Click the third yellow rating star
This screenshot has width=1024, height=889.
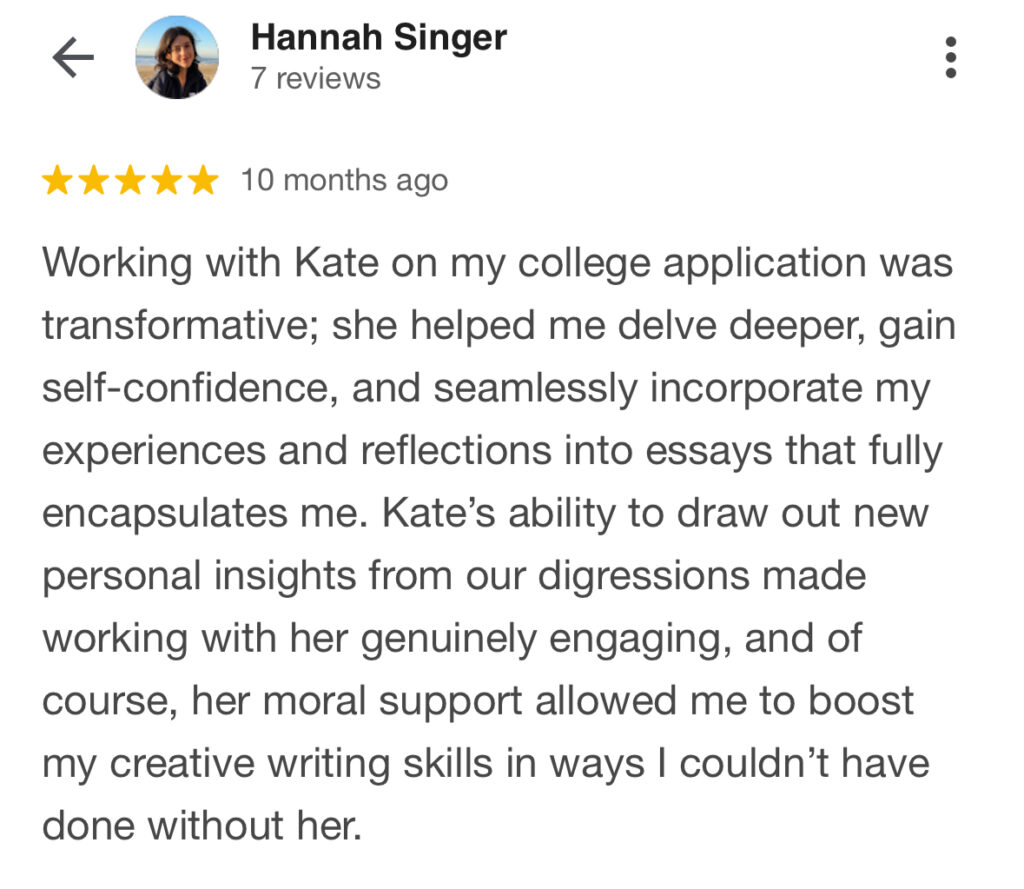131,180
